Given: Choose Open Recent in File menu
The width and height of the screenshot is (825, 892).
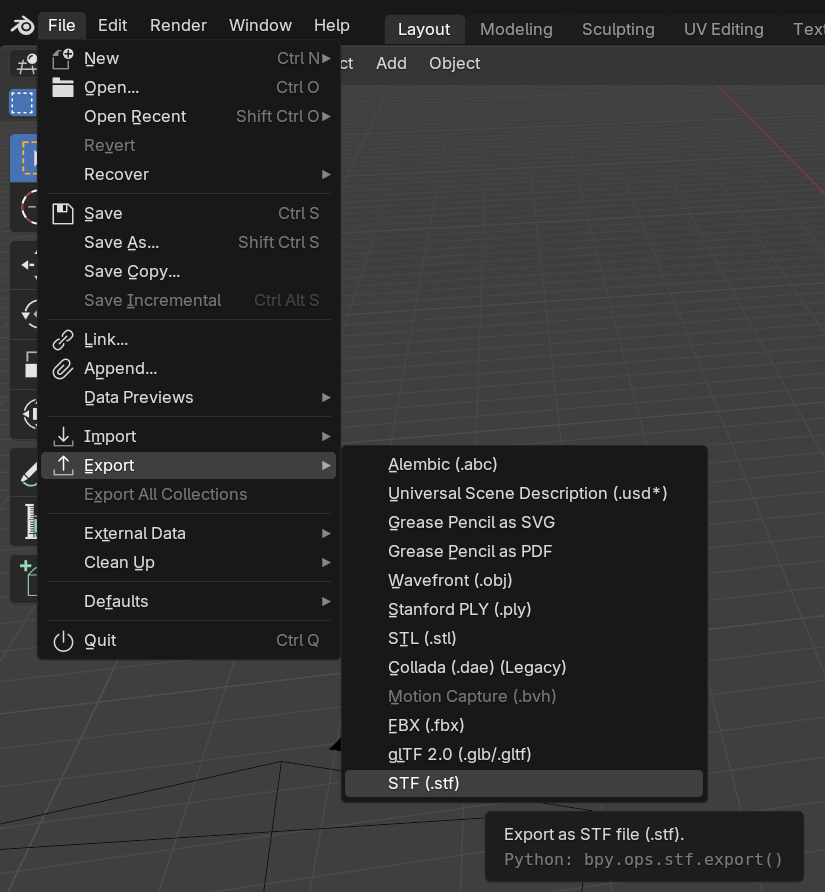Looking at the screenshot, I should tap(188, 117).
